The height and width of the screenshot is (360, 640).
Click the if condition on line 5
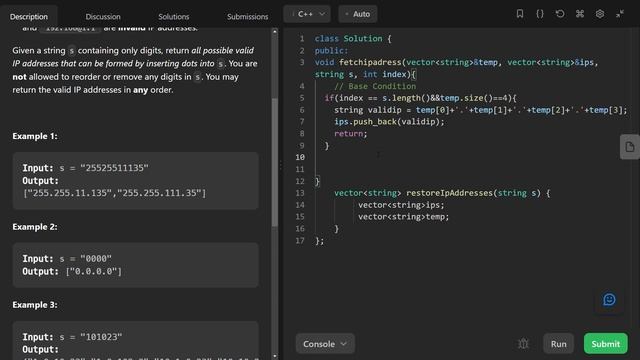420,98
